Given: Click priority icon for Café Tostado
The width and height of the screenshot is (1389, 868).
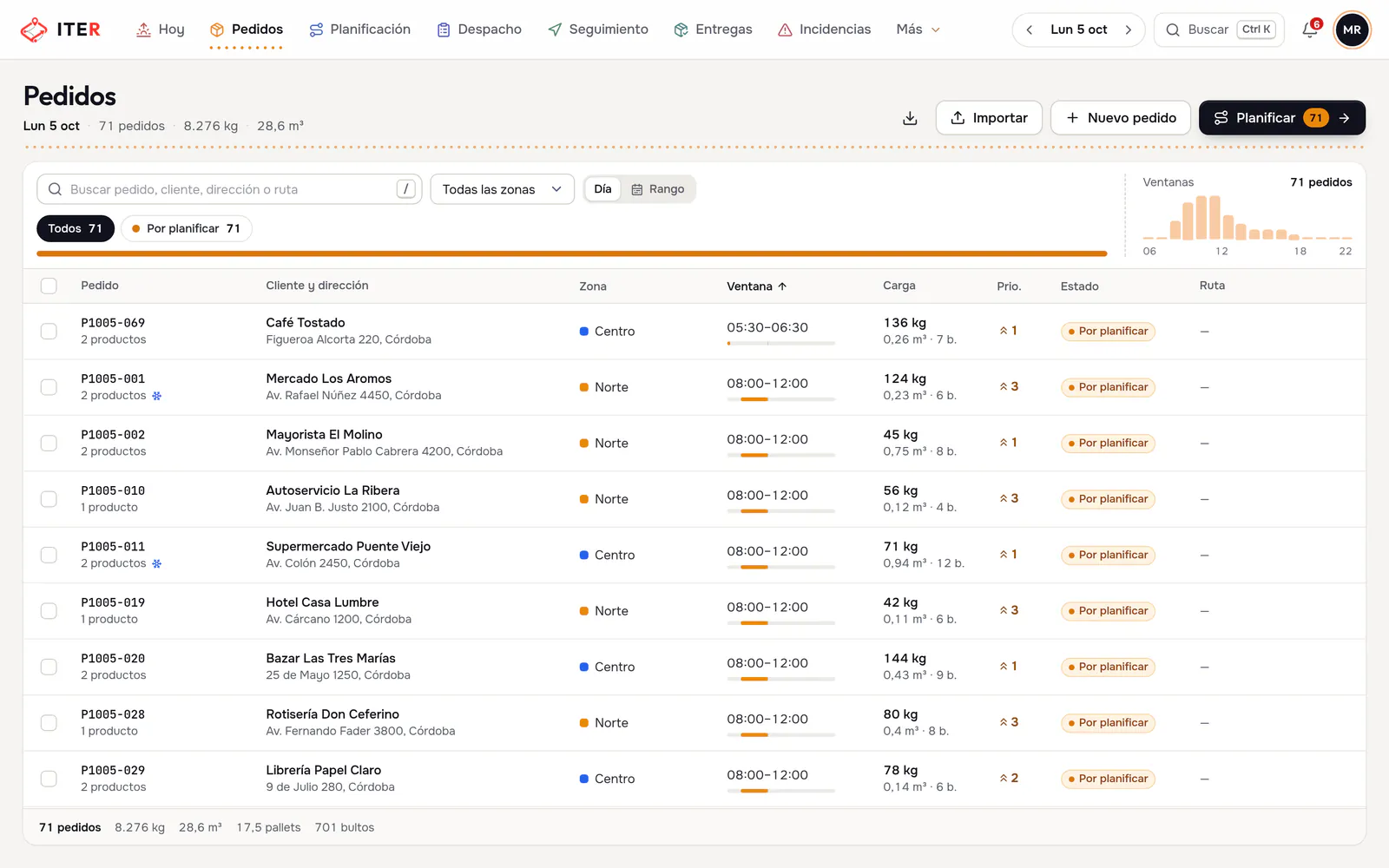Looking at the screenshot, I should (x=1004, y=331).
